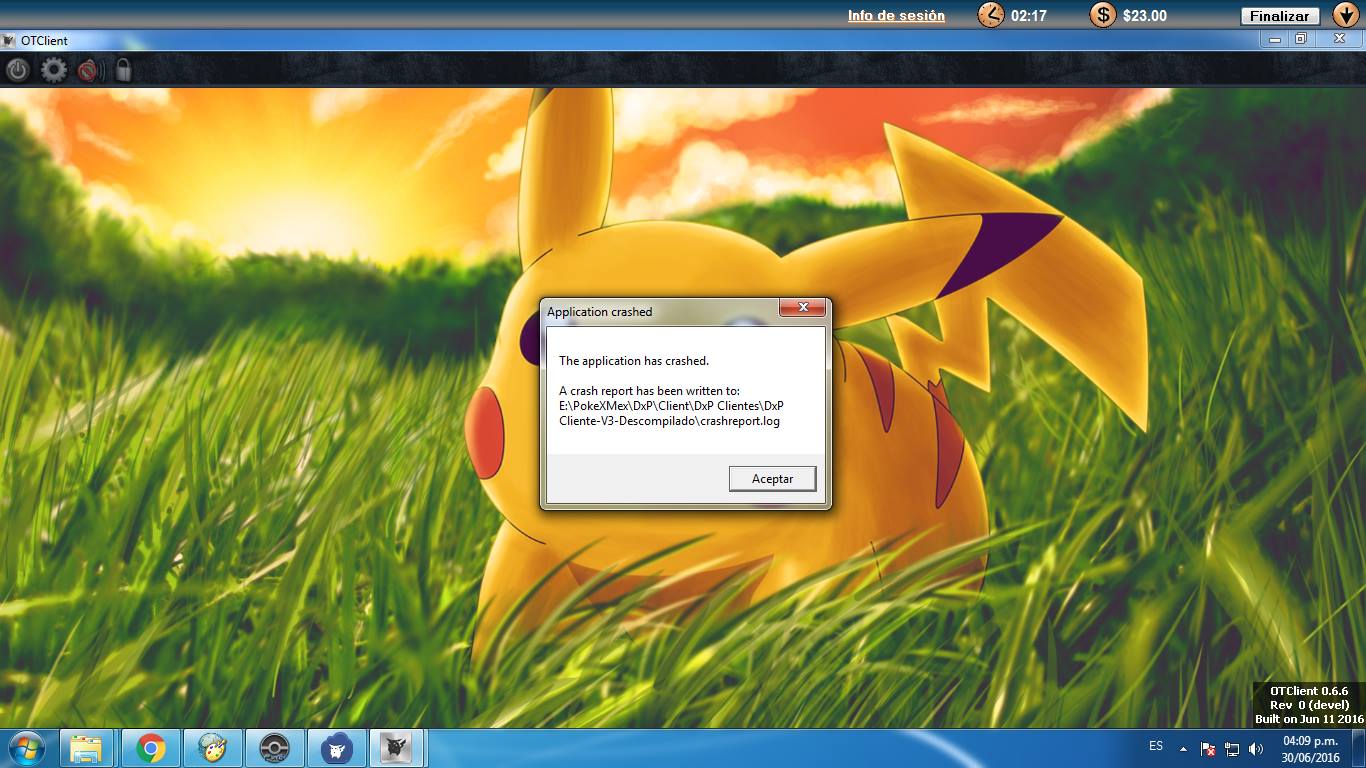
Task: Toggle the muted audio icon in OTClient
Action: point(90,70)
